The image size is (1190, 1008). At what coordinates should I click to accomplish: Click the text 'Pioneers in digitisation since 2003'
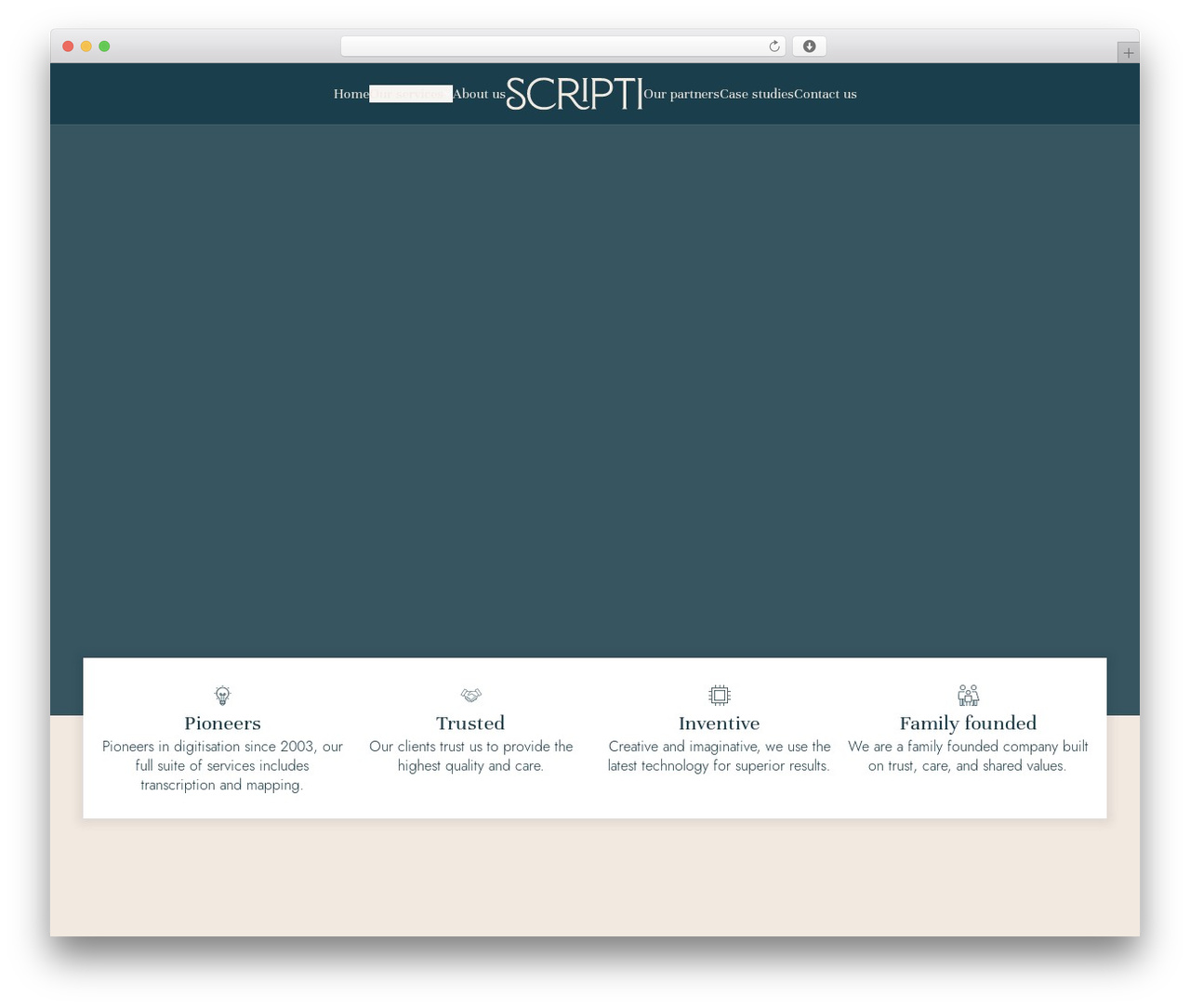point(208,747)
